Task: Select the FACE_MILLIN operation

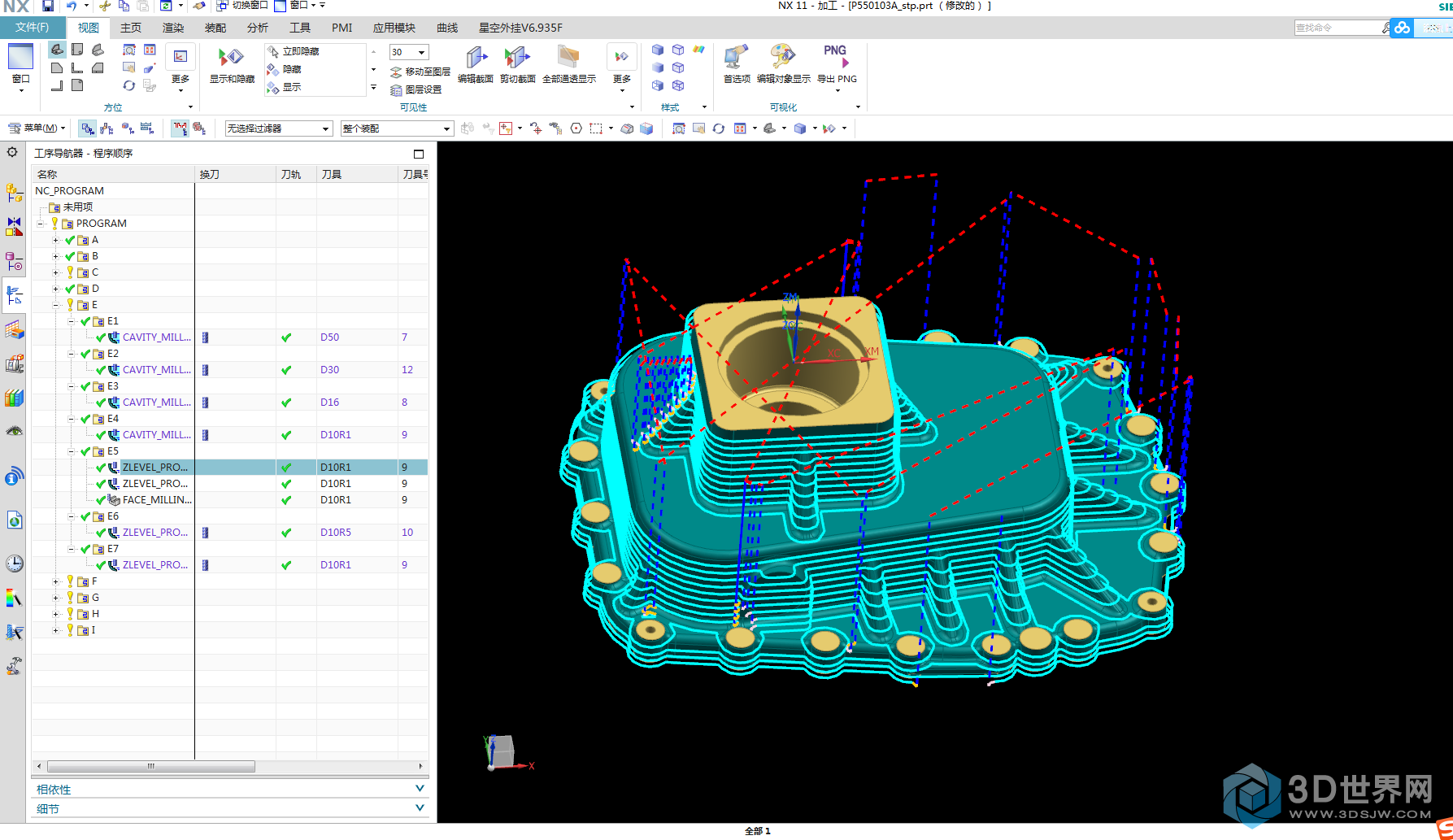Action: coord(157,500)
